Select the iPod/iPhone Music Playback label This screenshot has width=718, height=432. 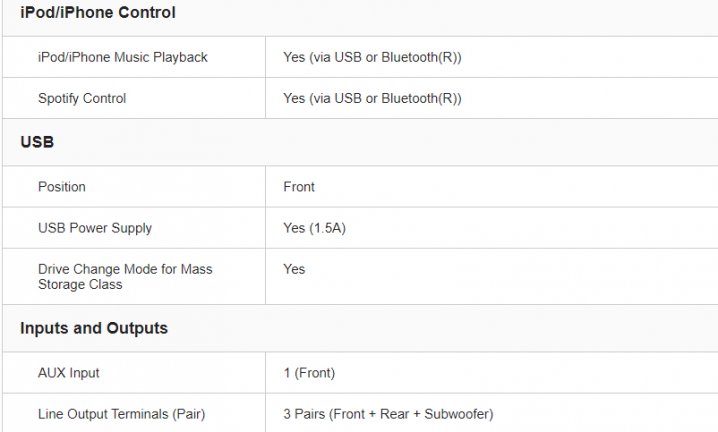pyautogui.click(x=123, y=57)
